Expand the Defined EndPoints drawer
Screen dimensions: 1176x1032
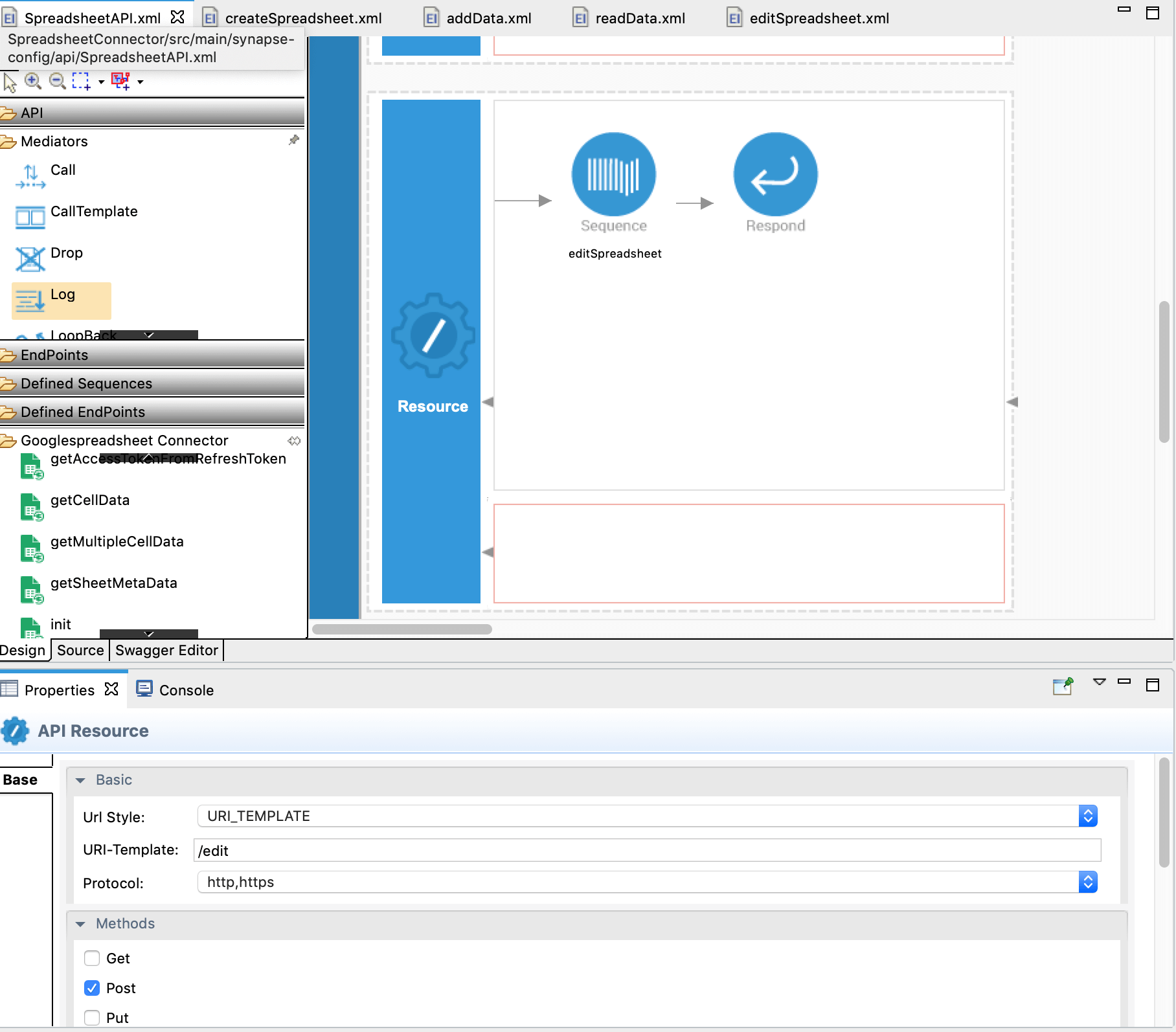coord(152,412)
